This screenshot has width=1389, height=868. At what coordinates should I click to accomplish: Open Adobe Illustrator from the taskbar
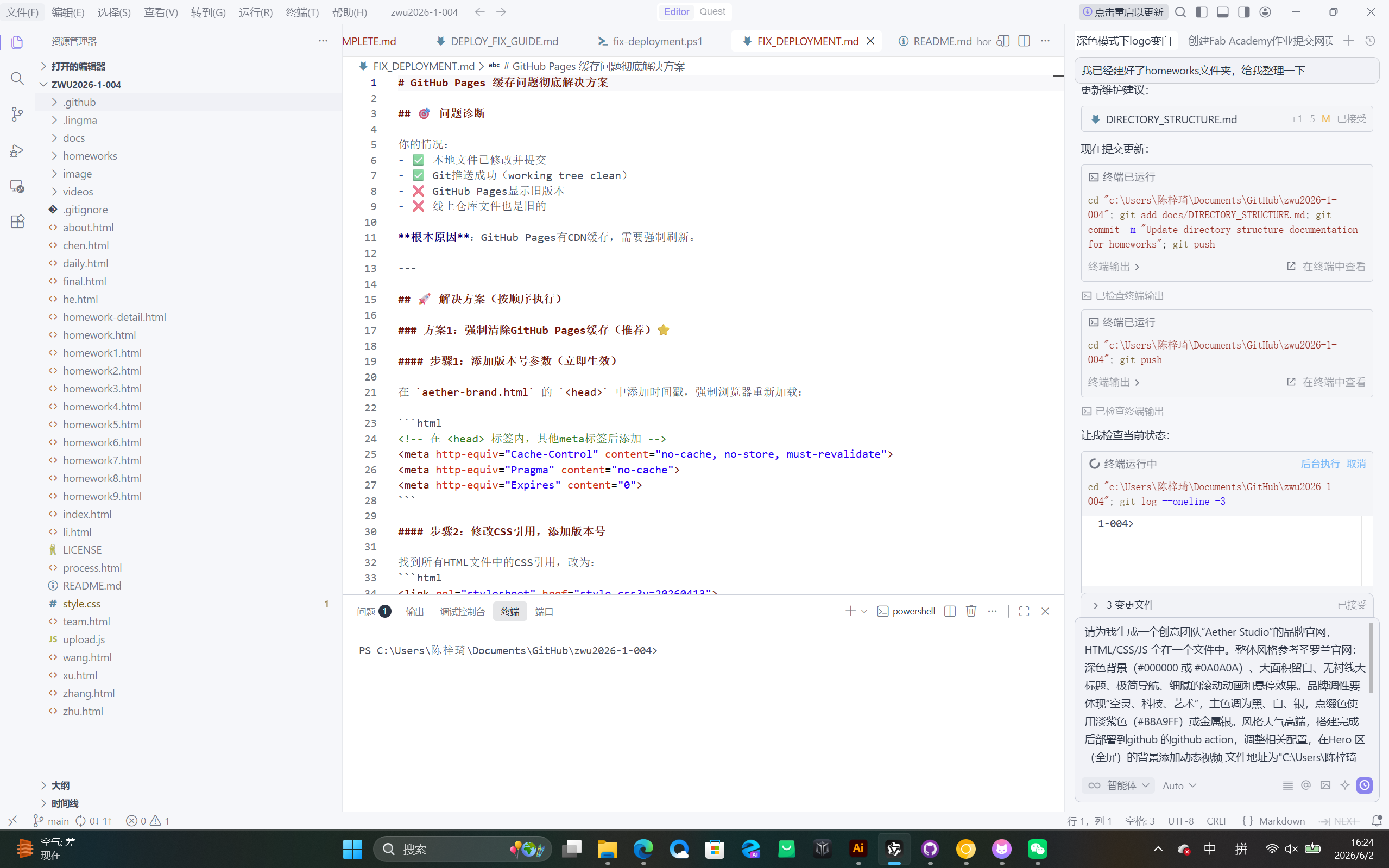point(858,848)
